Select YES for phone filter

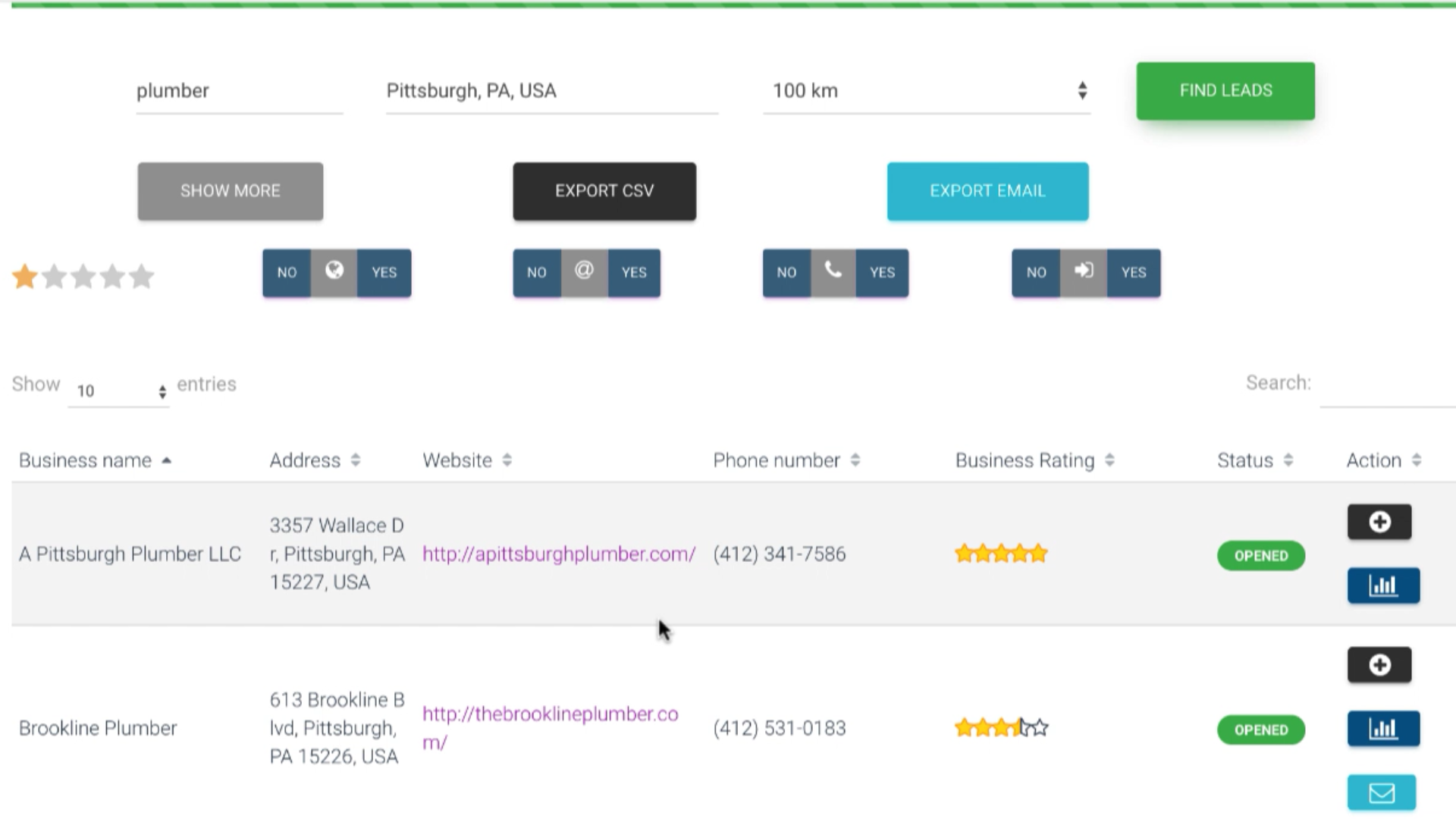pos(883,272)
